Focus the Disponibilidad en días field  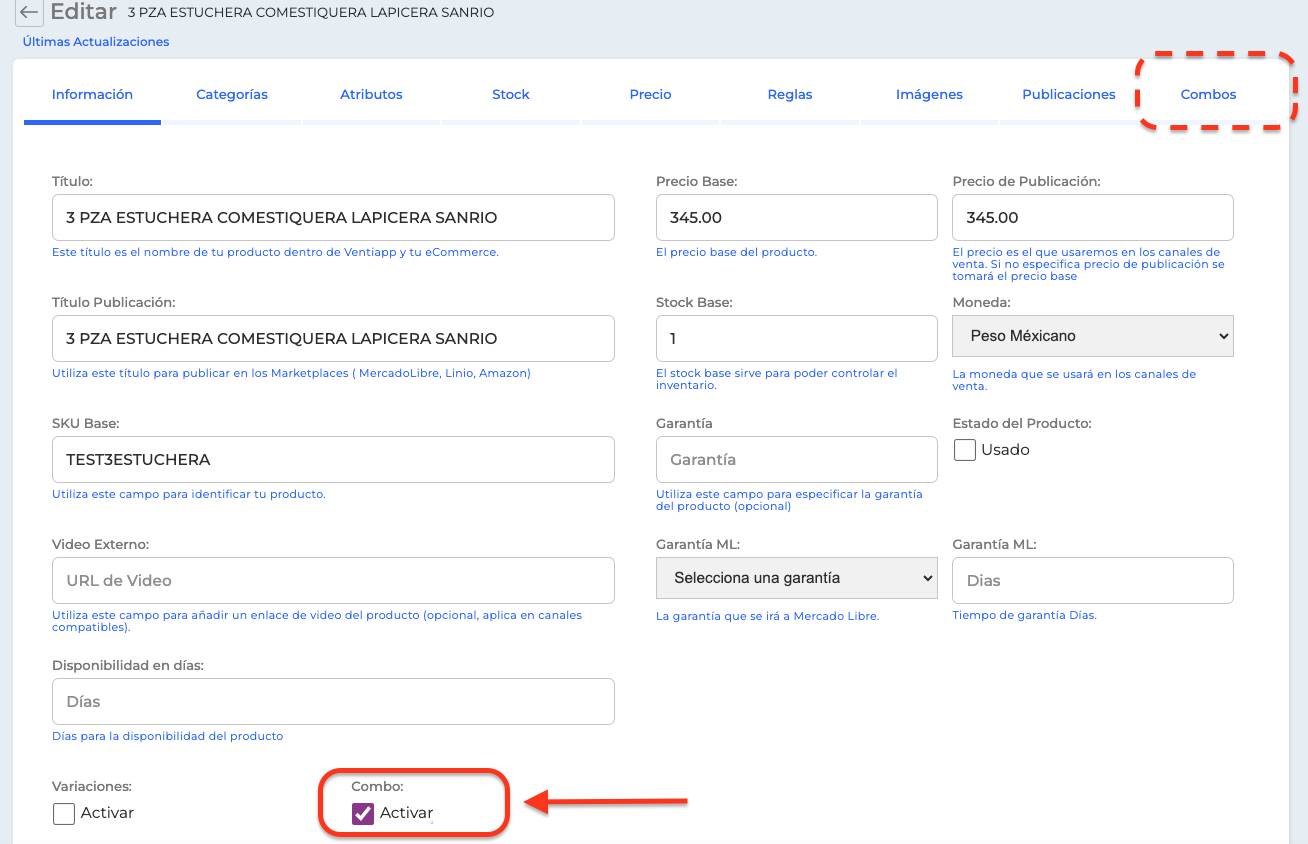[333, 701]
